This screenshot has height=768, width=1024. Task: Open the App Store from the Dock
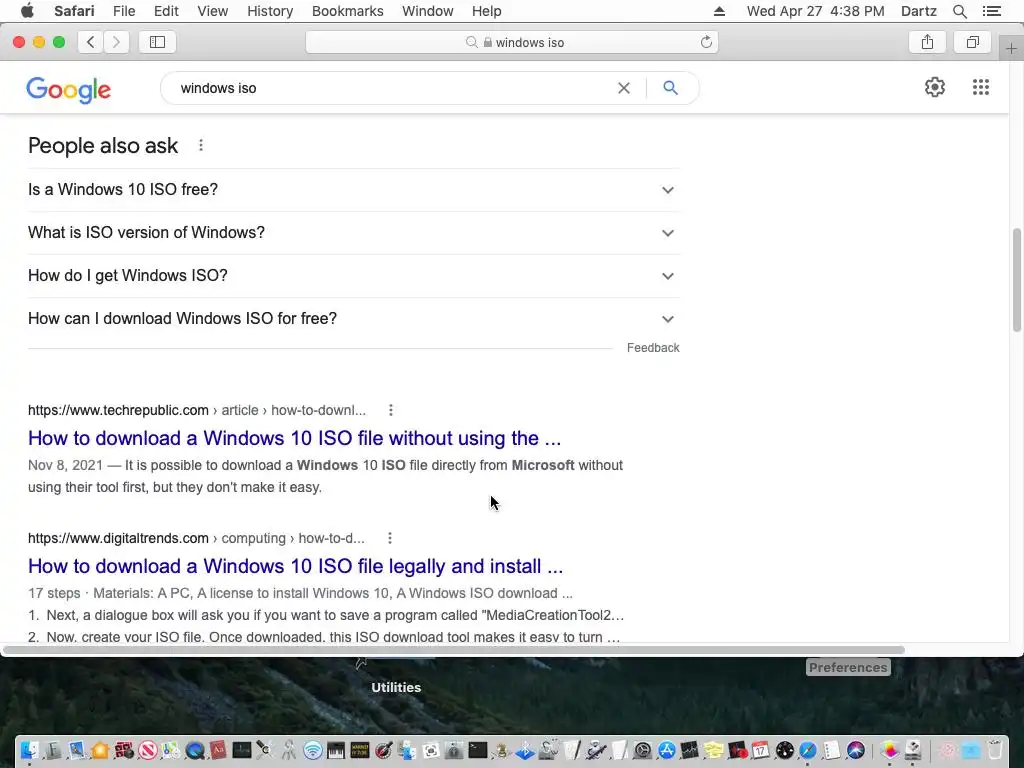click(x=667, y=750)
